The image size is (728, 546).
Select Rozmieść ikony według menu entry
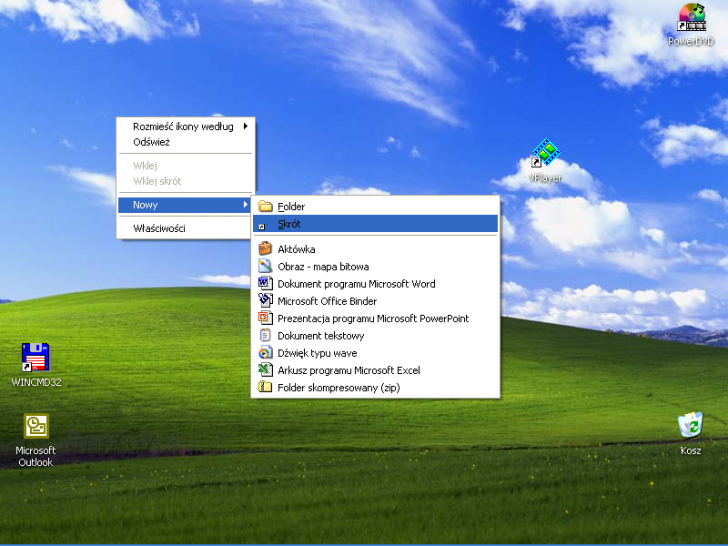click(185, 126)
